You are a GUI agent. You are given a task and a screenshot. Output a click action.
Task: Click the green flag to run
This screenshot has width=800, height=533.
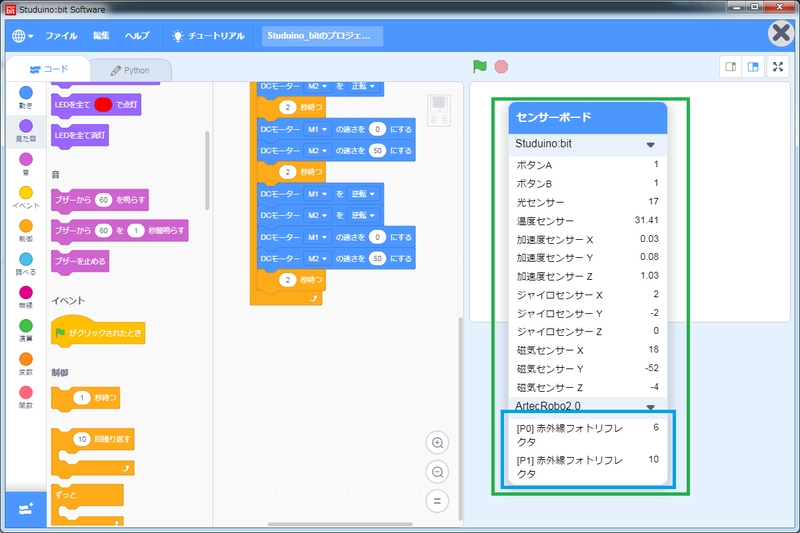pyautogui.click(x=480, y=66)
